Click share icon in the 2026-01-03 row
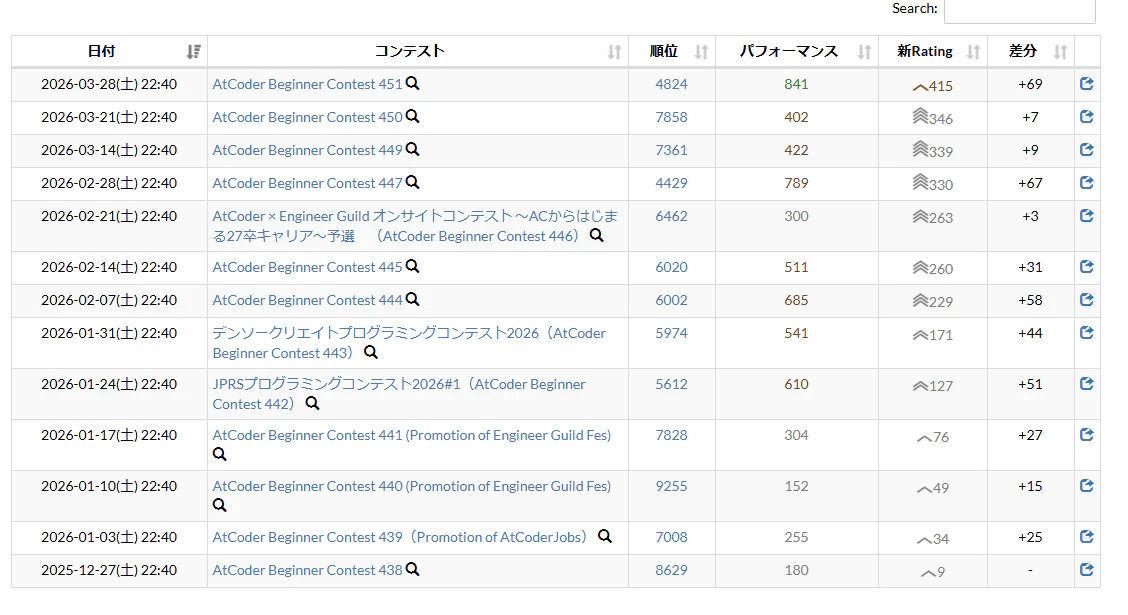The height and width of the screenshot is (615, 1128). coord(1087,537)
